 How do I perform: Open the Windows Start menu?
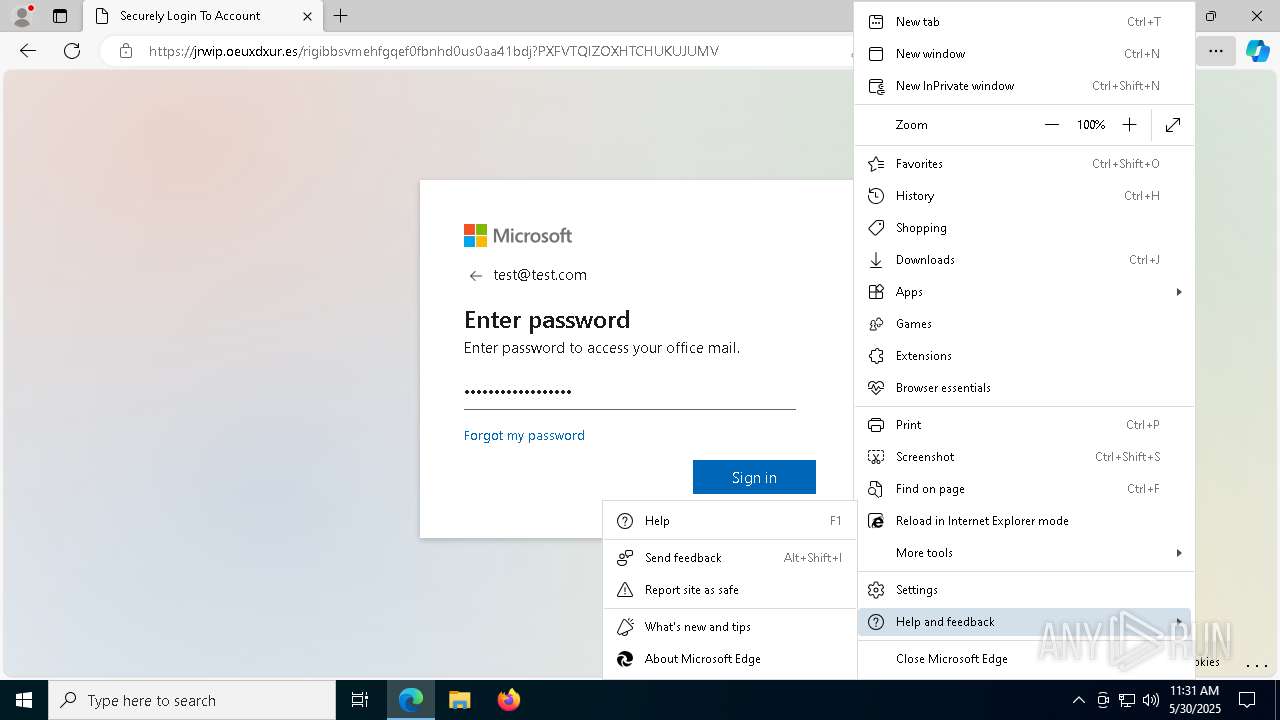coord(24,700)
